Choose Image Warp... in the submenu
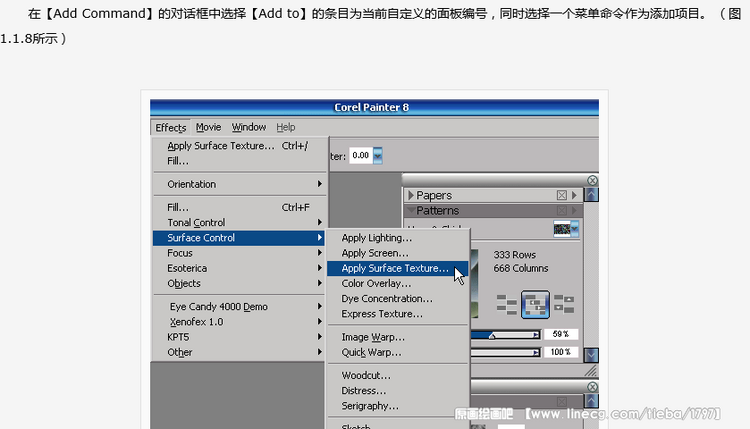The image size is (750, 429). [x=398, y=337]
